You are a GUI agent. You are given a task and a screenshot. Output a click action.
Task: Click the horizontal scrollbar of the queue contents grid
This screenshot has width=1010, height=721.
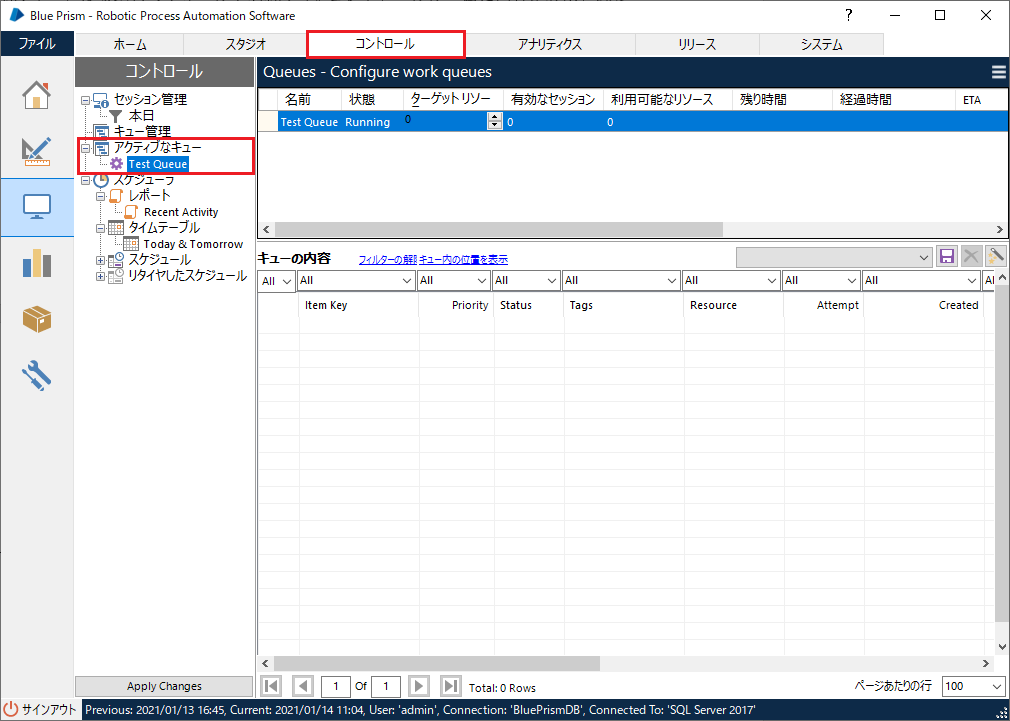coord(437,663)
